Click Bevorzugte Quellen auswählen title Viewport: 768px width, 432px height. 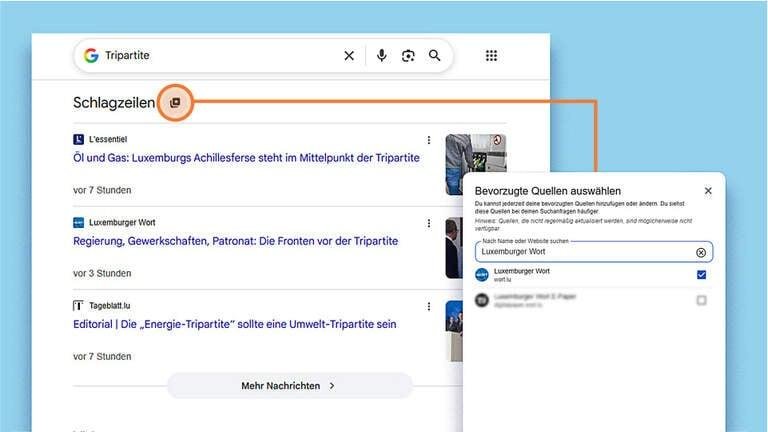[x=548, y=191]
